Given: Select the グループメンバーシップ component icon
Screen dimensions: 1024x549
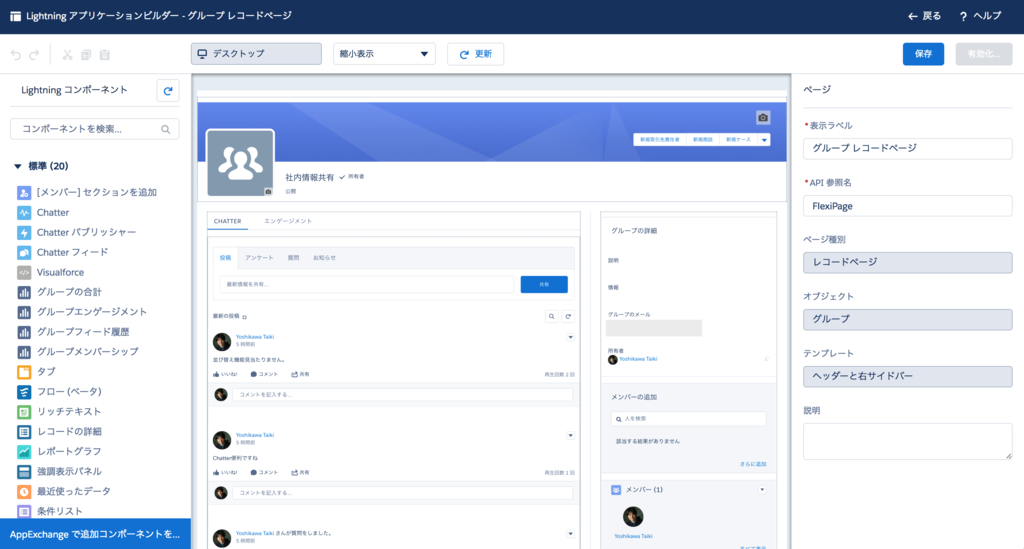Looking at the screenshot, I should pos(24,352).
